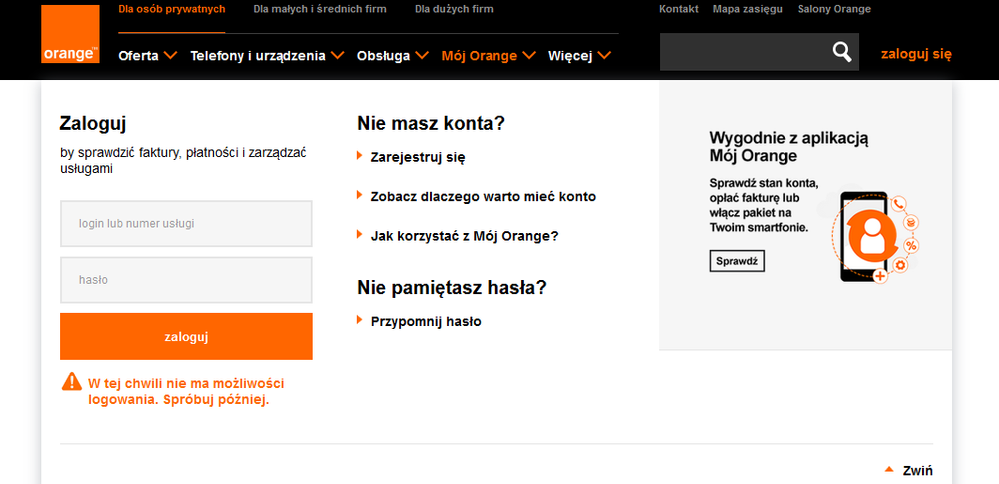Expand the Oferta dropdown menu
999x484 pixels.
147,56
